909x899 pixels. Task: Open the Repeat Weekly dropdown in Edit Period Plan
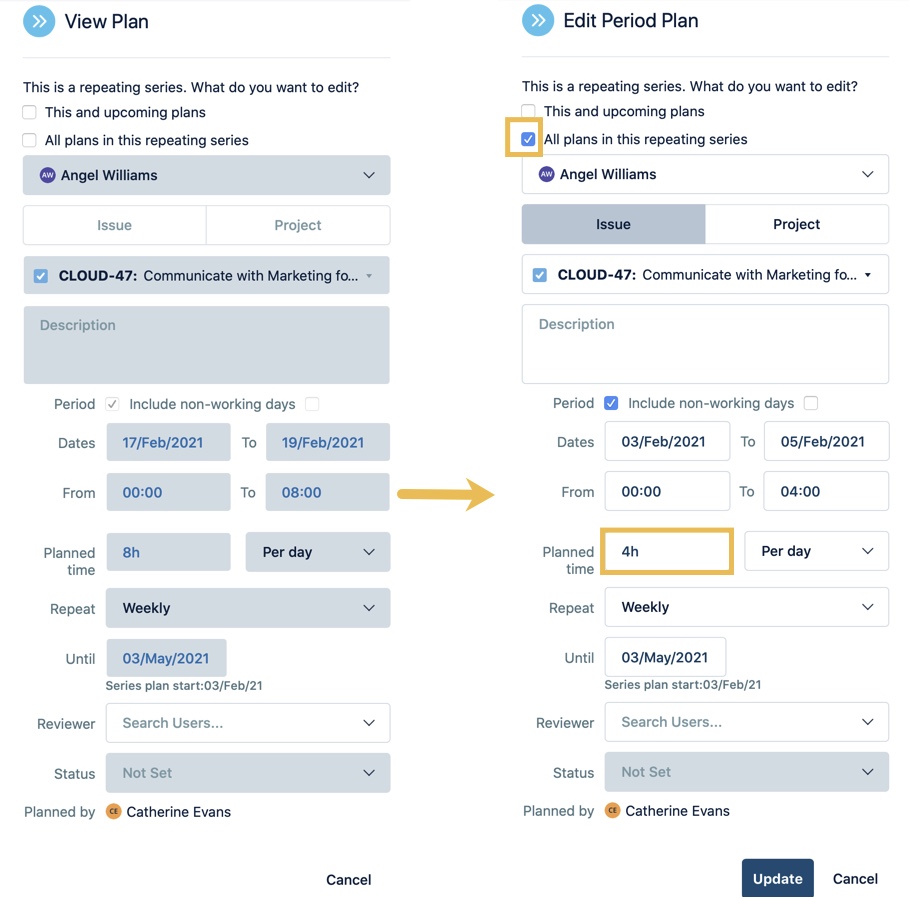(746, 607)
